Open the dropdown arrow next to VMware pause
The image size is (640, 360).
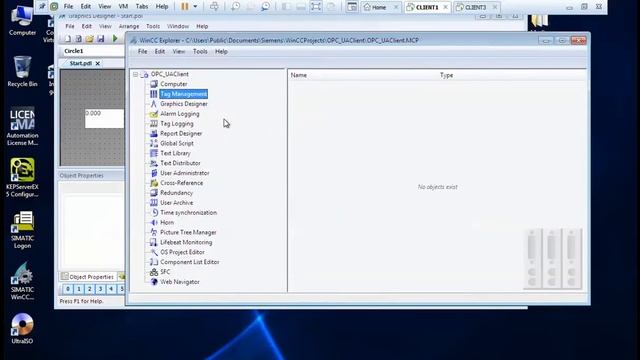click(195, 7)
